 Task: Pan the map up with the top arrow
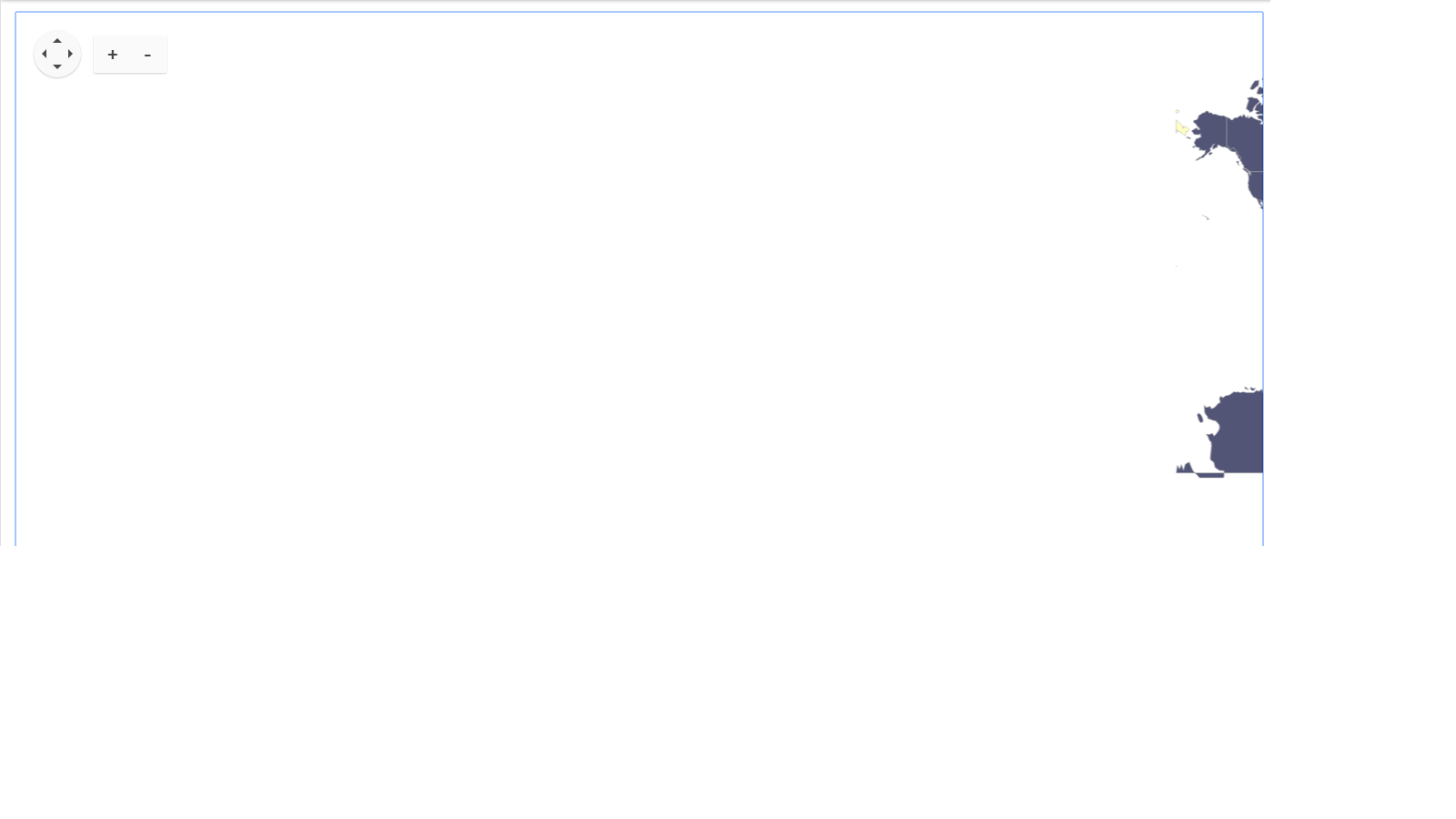(x=57, y=41)
